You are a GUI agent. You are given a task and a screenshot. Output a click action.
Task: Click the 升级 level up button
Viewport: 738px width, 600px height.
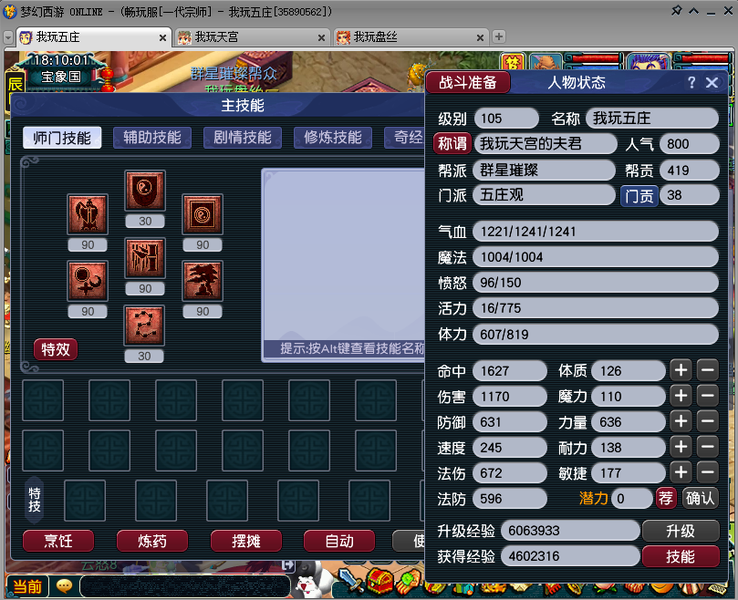tap(680, 531)
